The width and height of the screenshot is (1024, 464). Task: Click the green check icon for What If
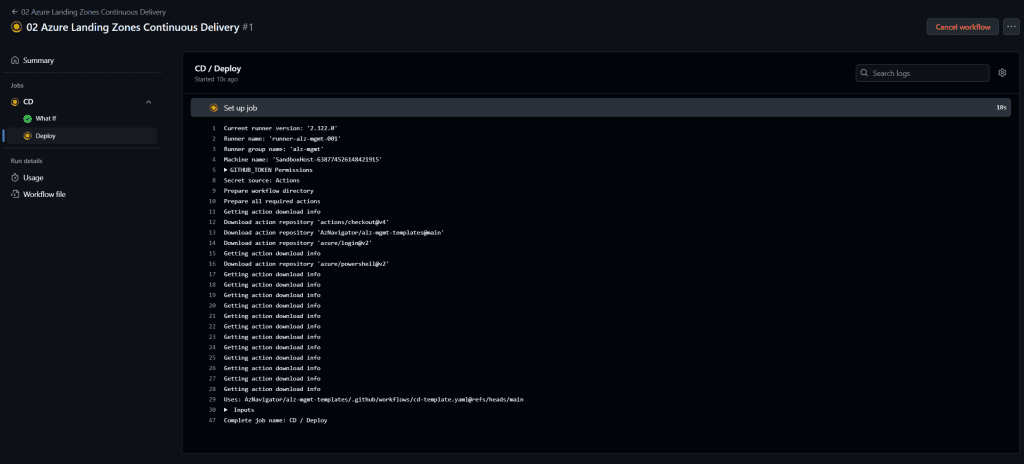pos(28,118)
